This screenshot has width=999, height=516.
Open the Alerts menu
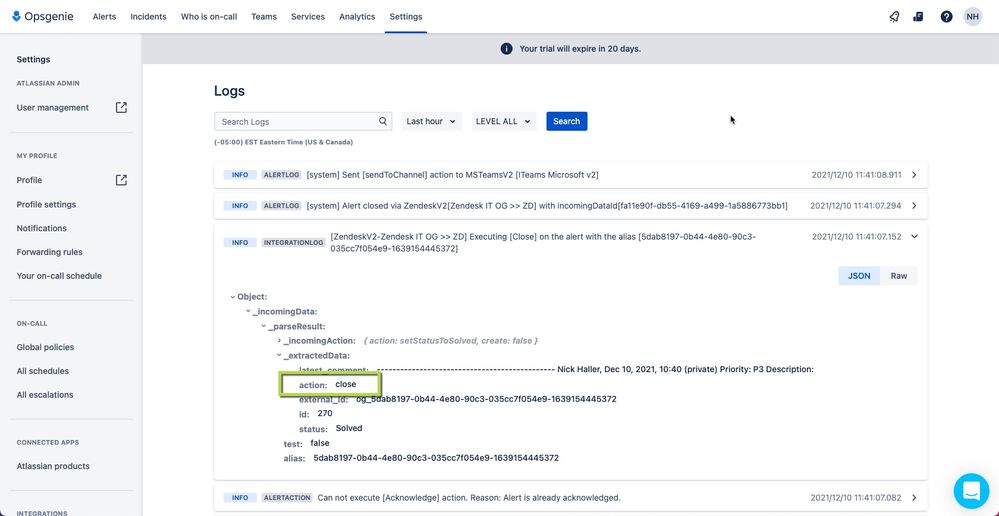click(x=104, y=17)
